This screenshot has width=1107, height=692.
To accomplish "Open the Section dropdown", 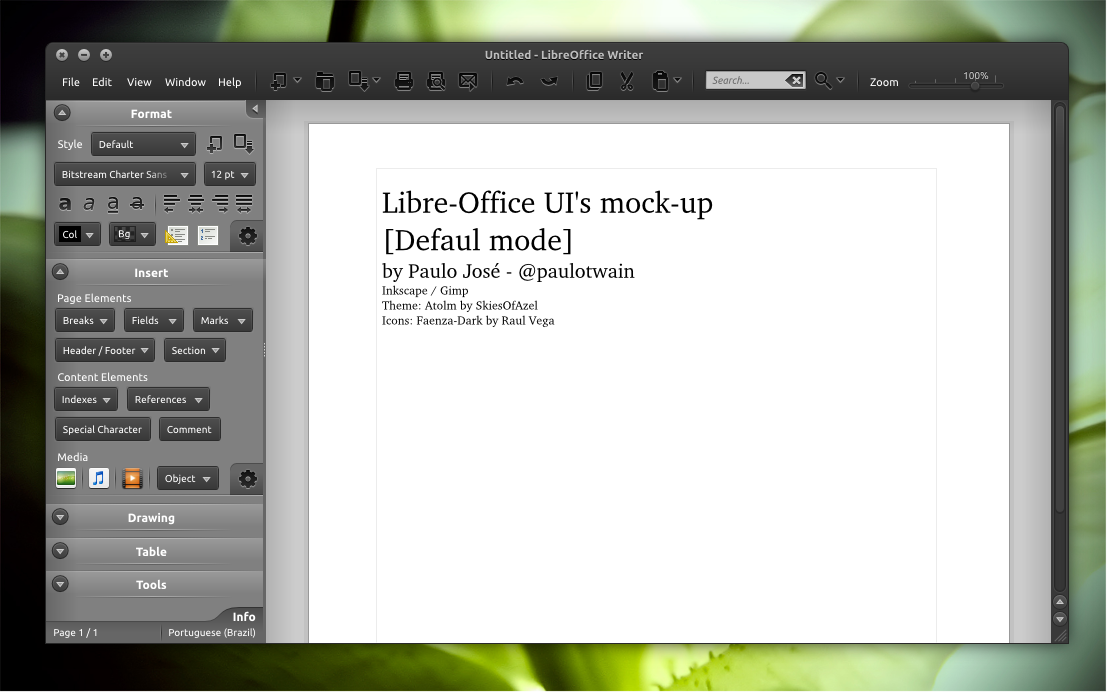I will click(195, 350).
